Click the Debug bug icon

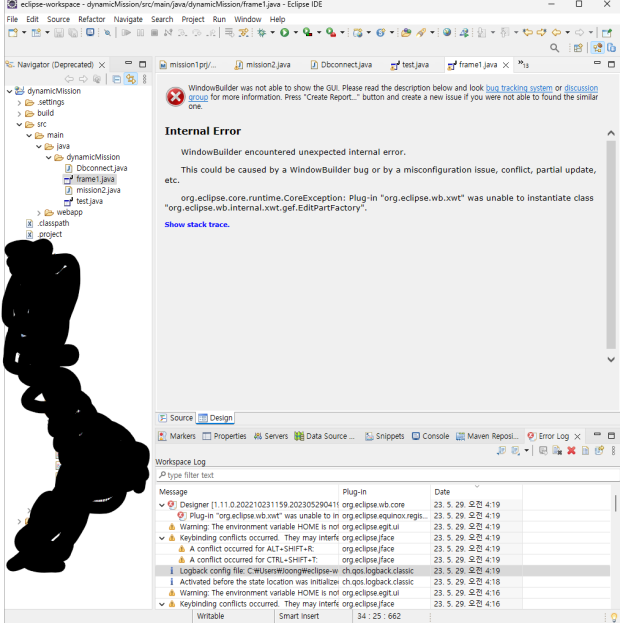tap(262, 33)
